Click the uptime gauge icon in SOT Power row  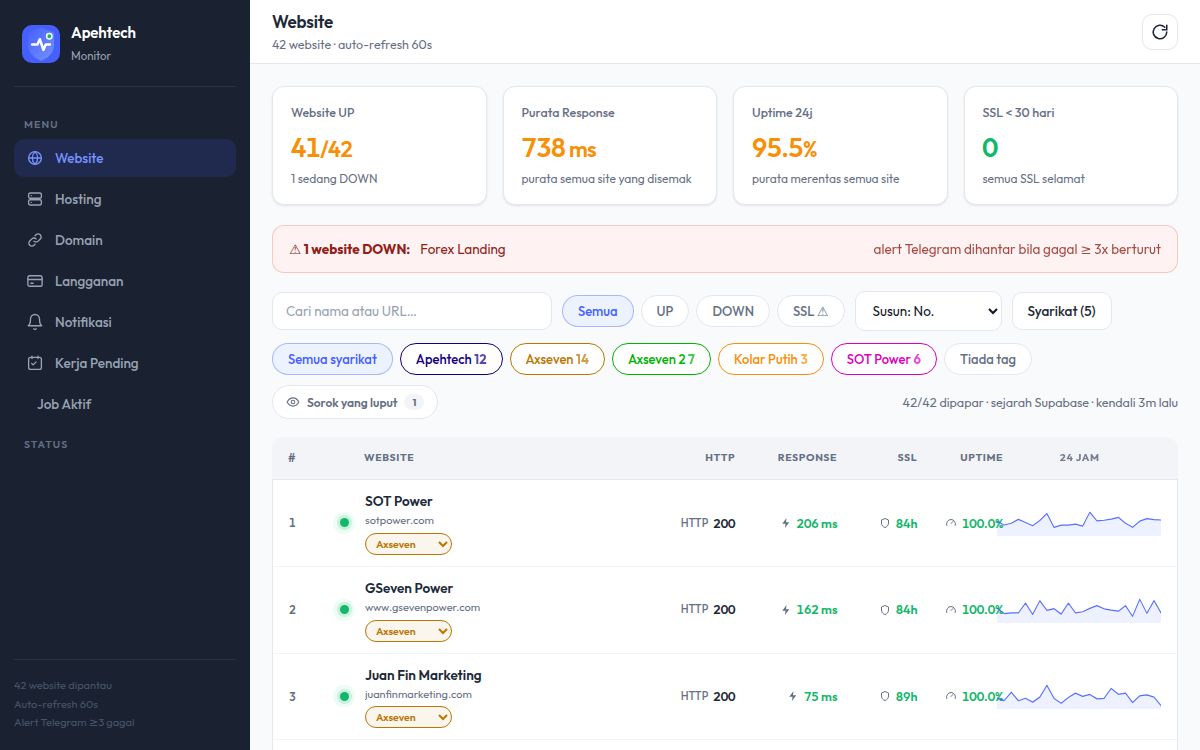point(951,523)
